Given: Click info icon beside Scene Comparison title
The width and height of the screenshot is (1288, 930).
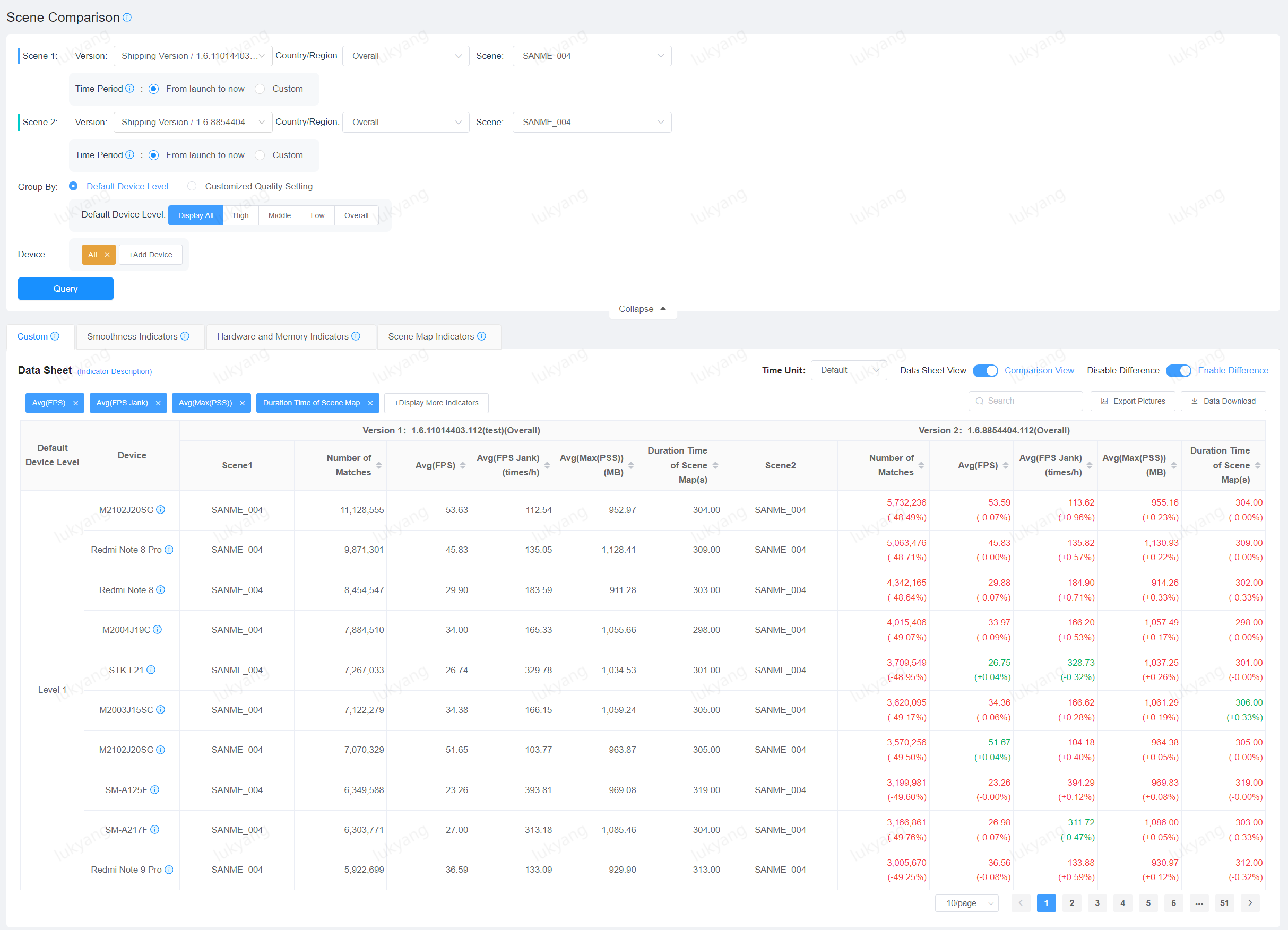Looking at the screenshot, I should pyautogui.click(x=127, y=18).
